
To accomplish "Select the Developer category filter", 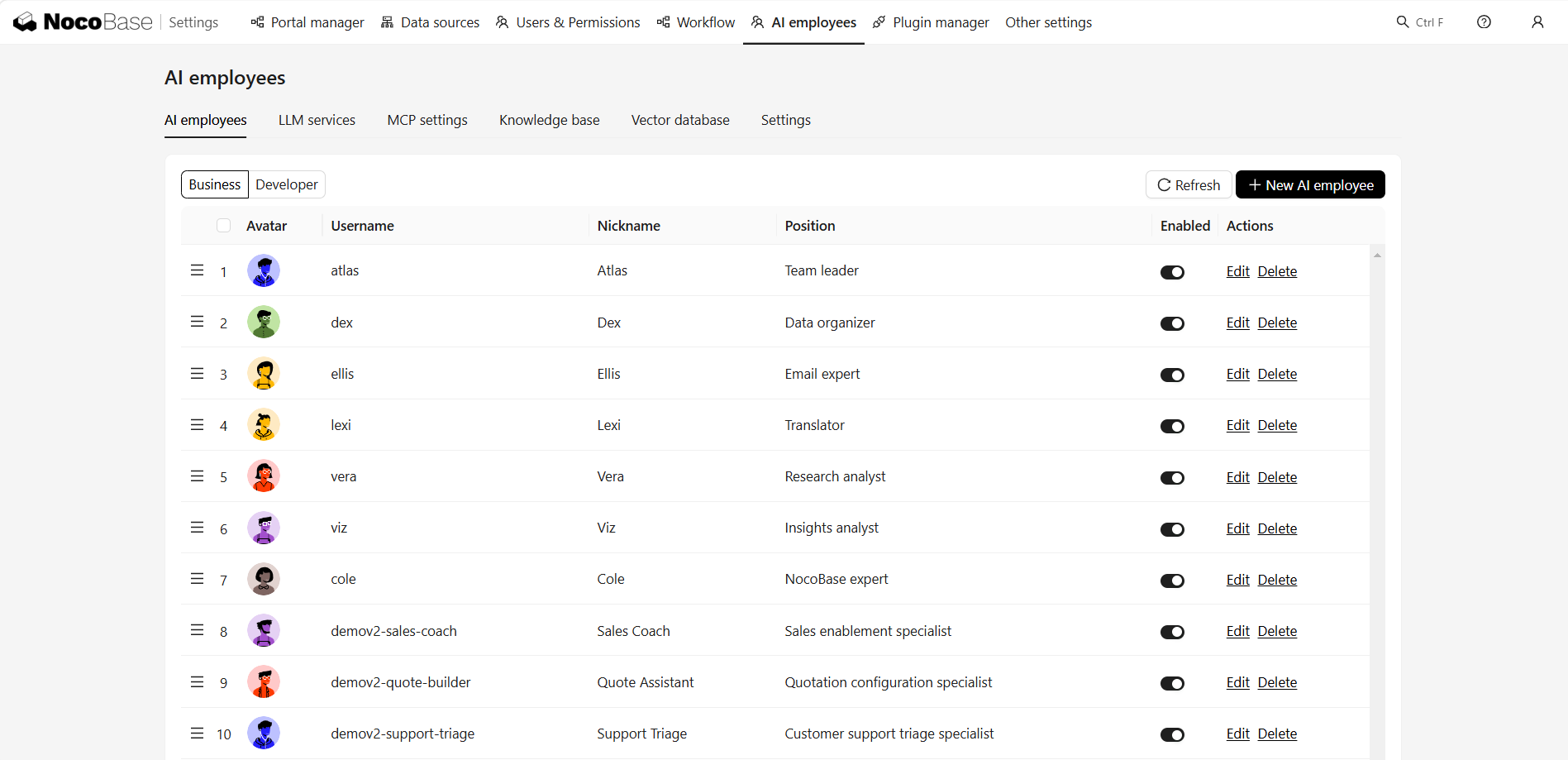I will [x=287, y=184].
